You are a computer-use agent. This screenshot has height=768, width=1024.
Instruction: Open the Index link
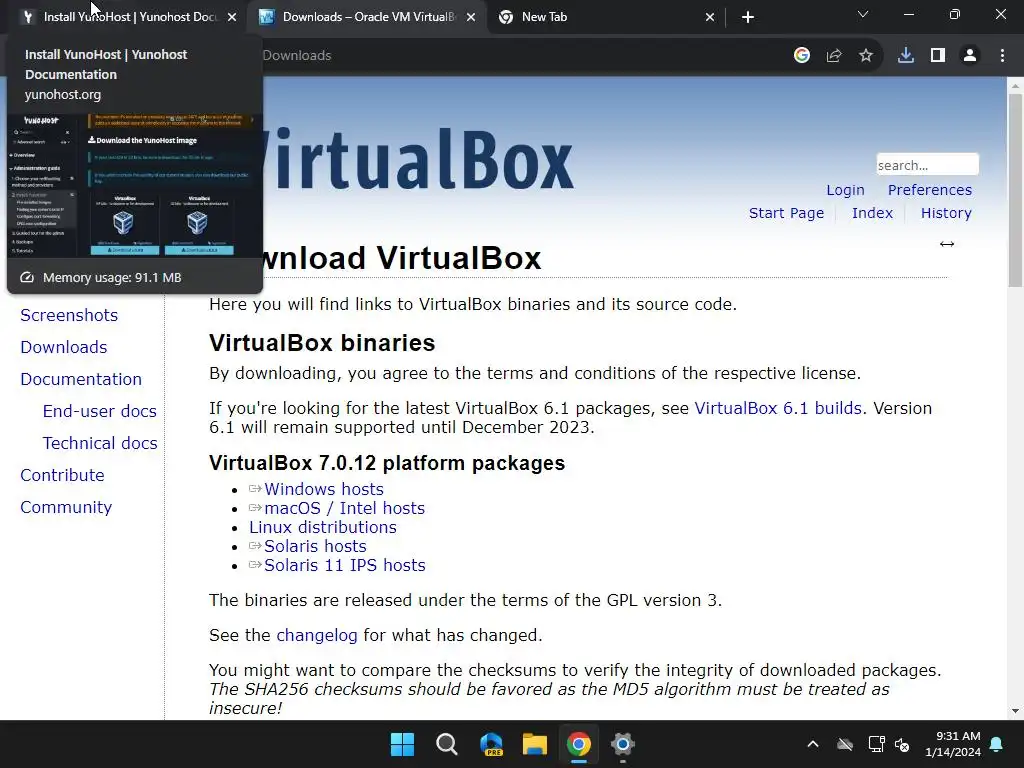(x=872, y=213)
